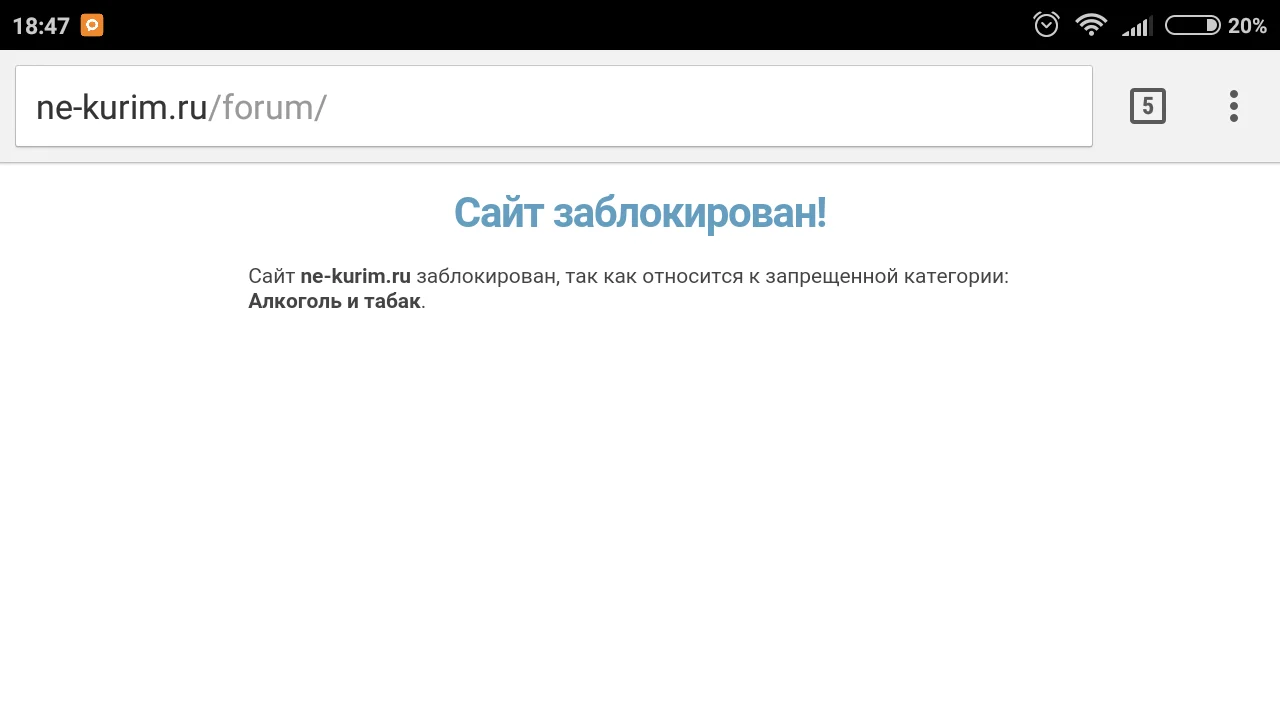Select the URL bar to edit address
Viewport: 1280px width, 720px height.
pos(550,106)
